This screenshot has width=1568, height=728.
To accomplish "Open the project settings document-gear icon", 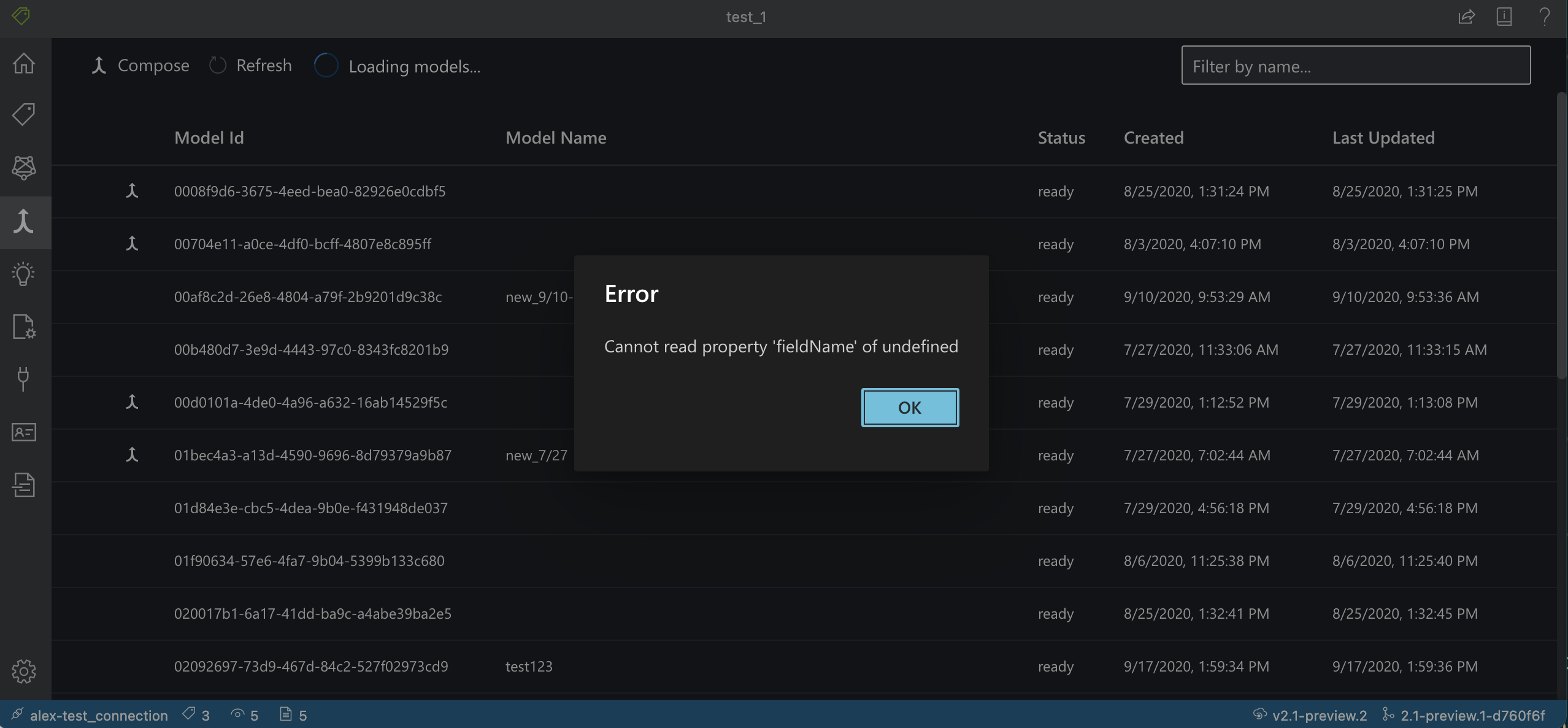I will 24,327.
